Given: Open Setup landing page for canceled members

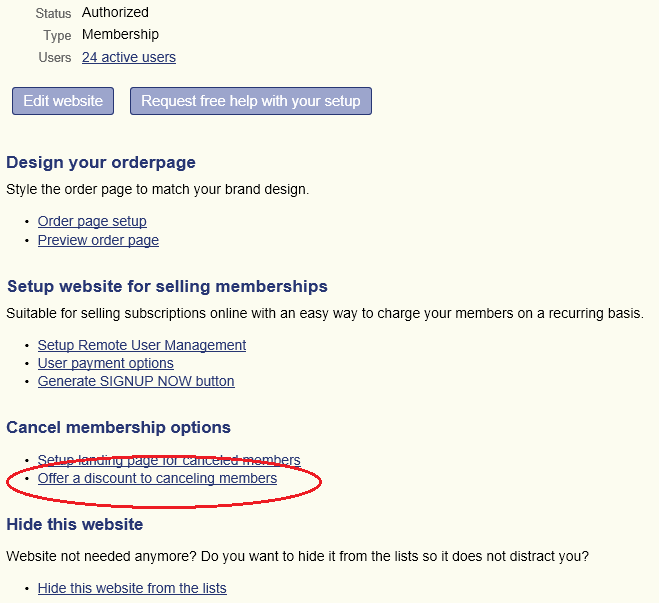Looking at the screenshot, I should [x=169, y=460].
